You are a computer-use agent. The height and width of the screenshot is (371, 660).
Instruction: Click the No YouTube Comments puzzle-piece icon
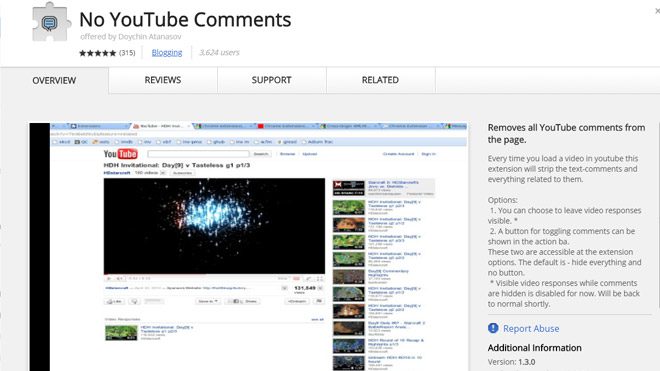[51, 22]
